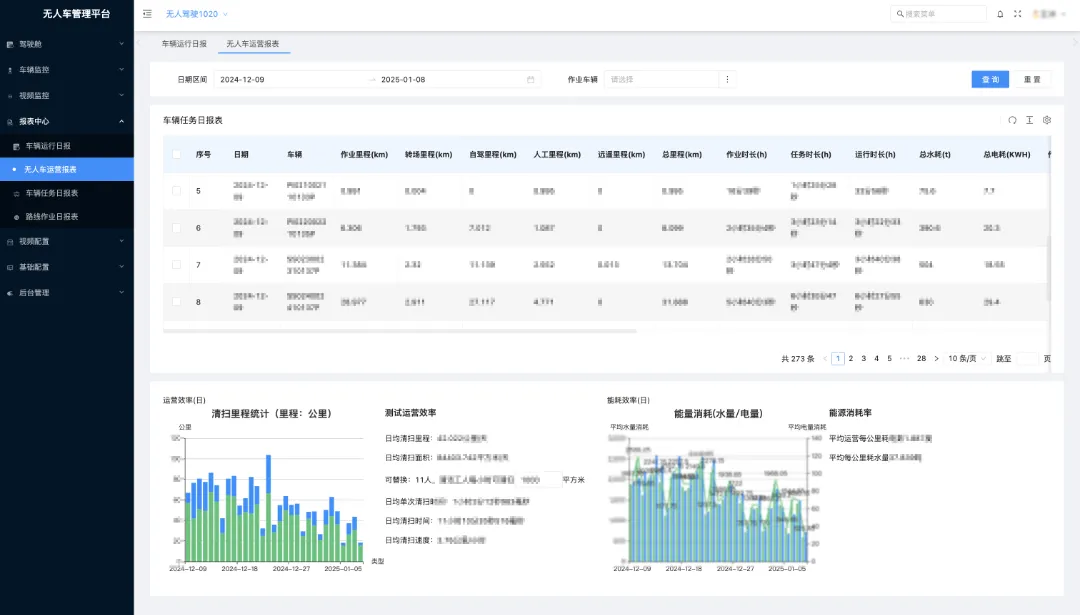Open table column settings gear icon
Image resolution: width=1080 pixels, height=615 pixels.
pos(1047,120)
